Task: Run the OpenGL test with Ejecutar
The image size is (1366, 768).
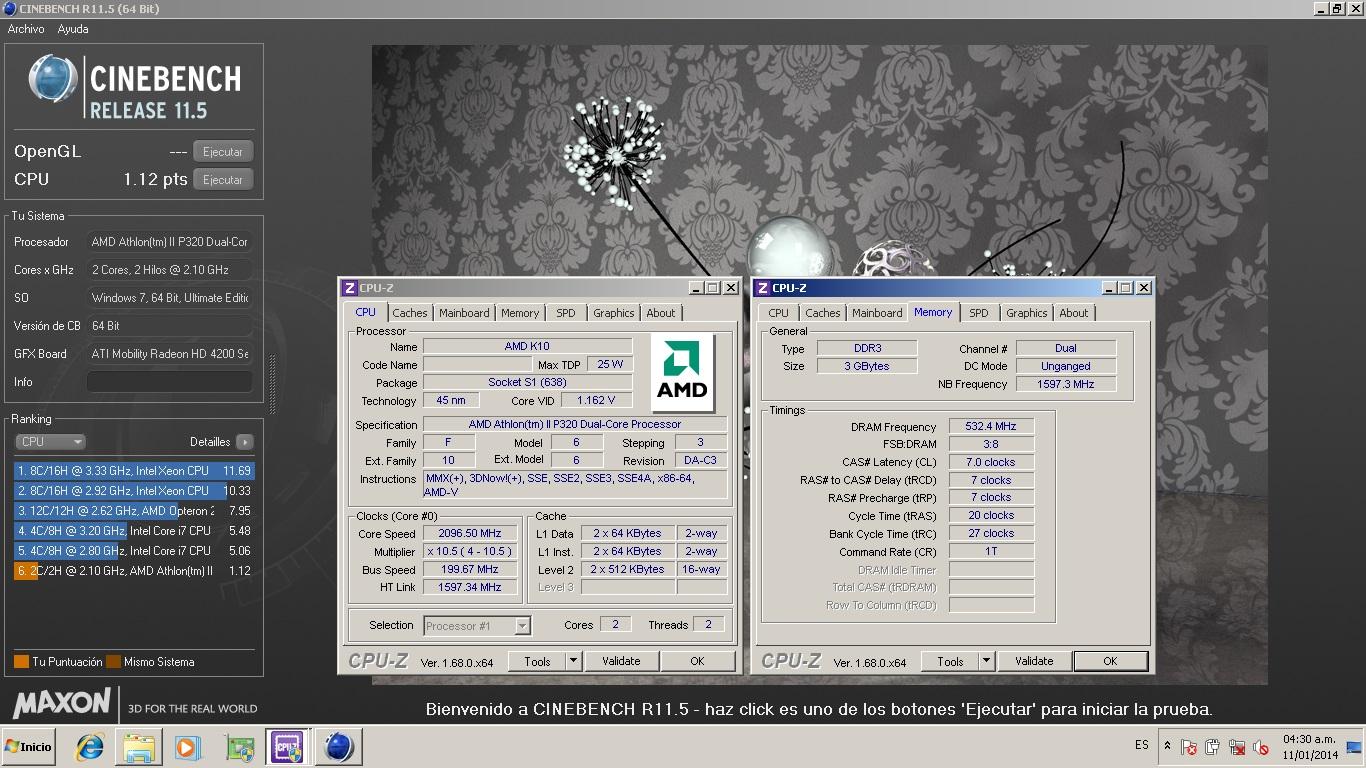Action: click(223, 152)
